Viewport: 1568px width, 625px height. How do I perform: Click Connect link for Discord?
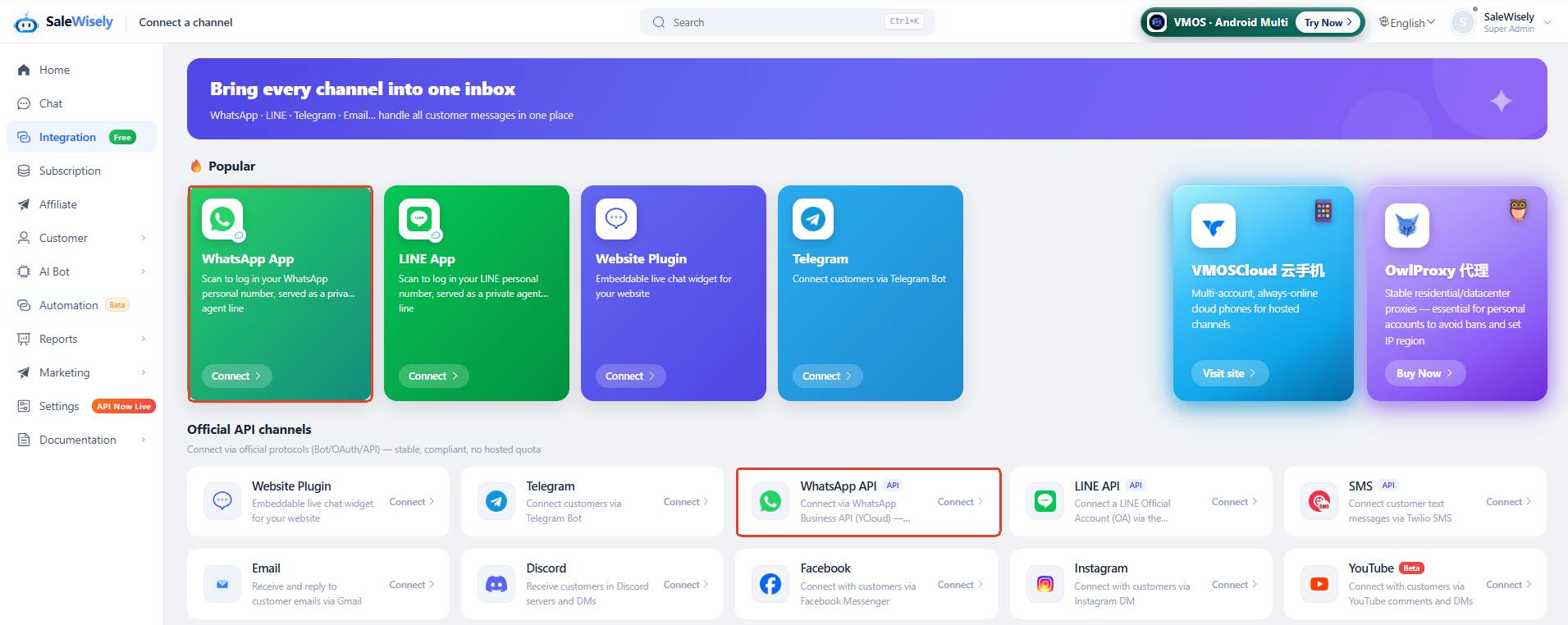pyautogui.click(x=686, y=585)
